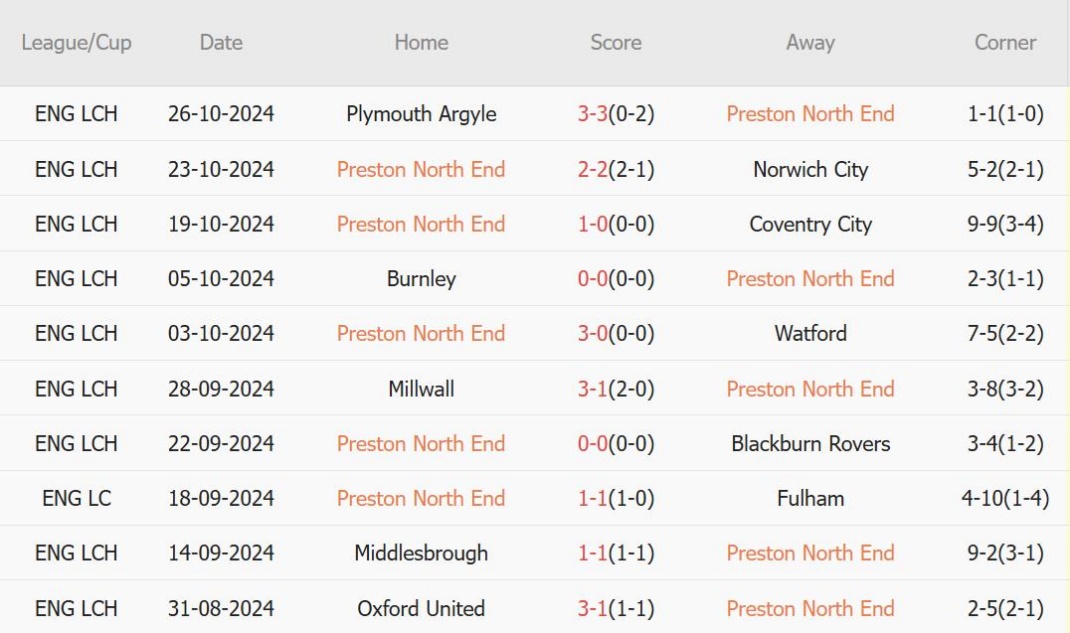Open the Burnley team link
Screen dimensions: 1070x633
click(421, 279)
